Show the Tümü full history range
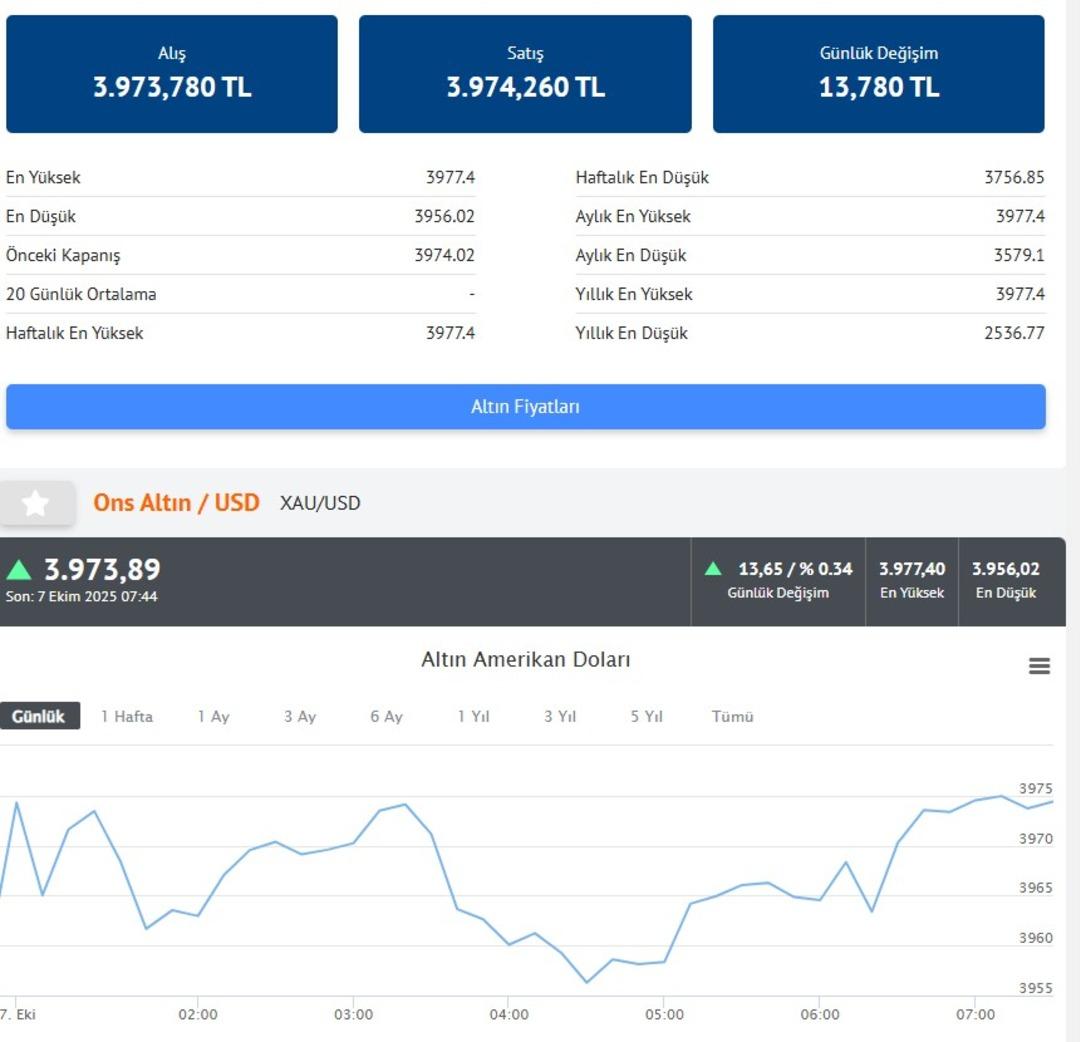 coord(732,716)
